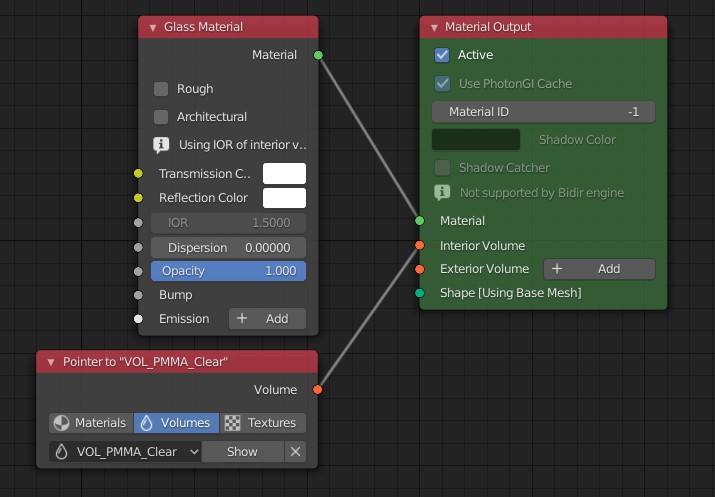Click Add next to Exterior Volume
The width and height of the screenshot is (715, 497).
[x=598, y=269]
